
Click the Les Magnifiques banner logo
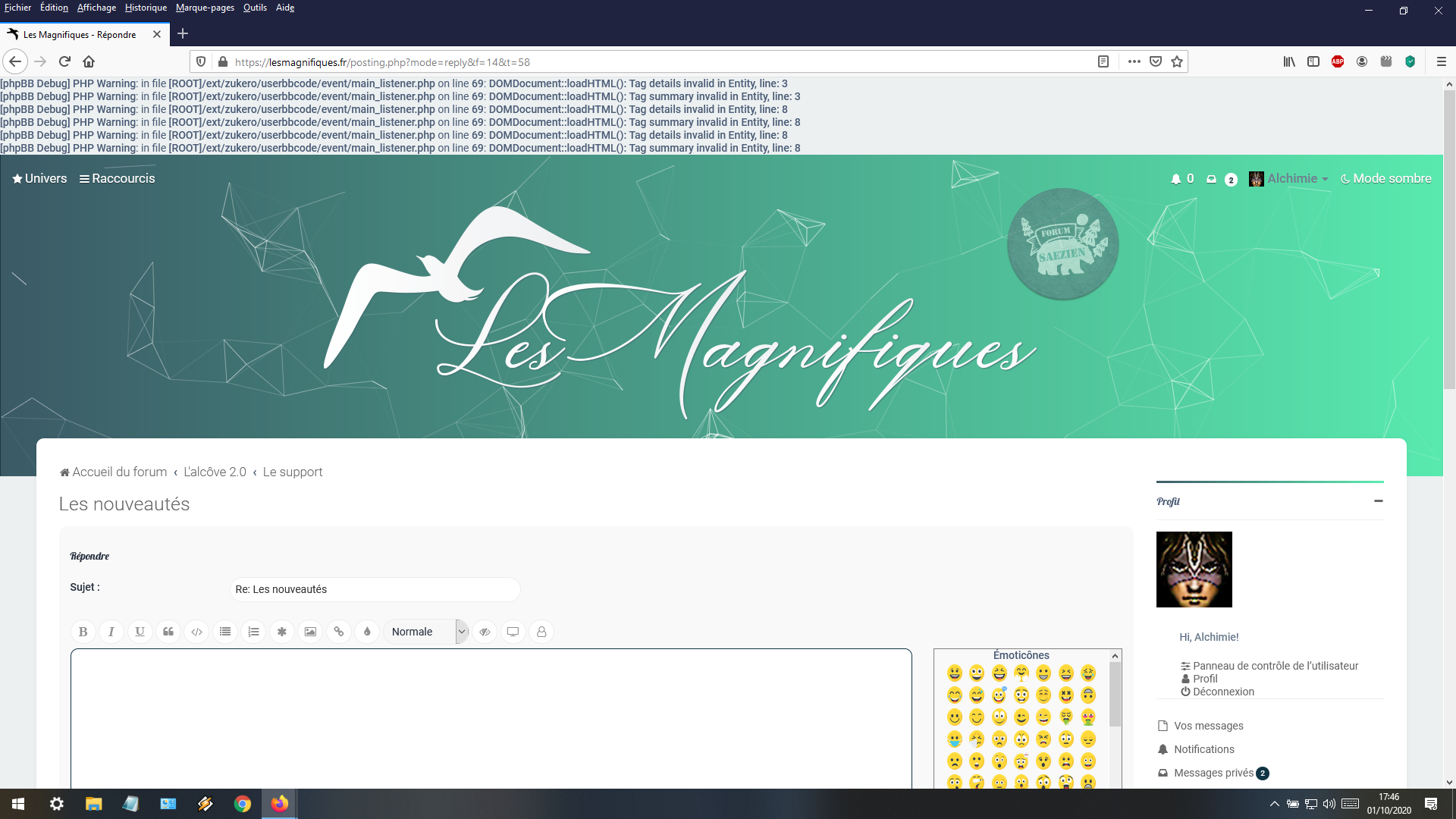point(679,311)
